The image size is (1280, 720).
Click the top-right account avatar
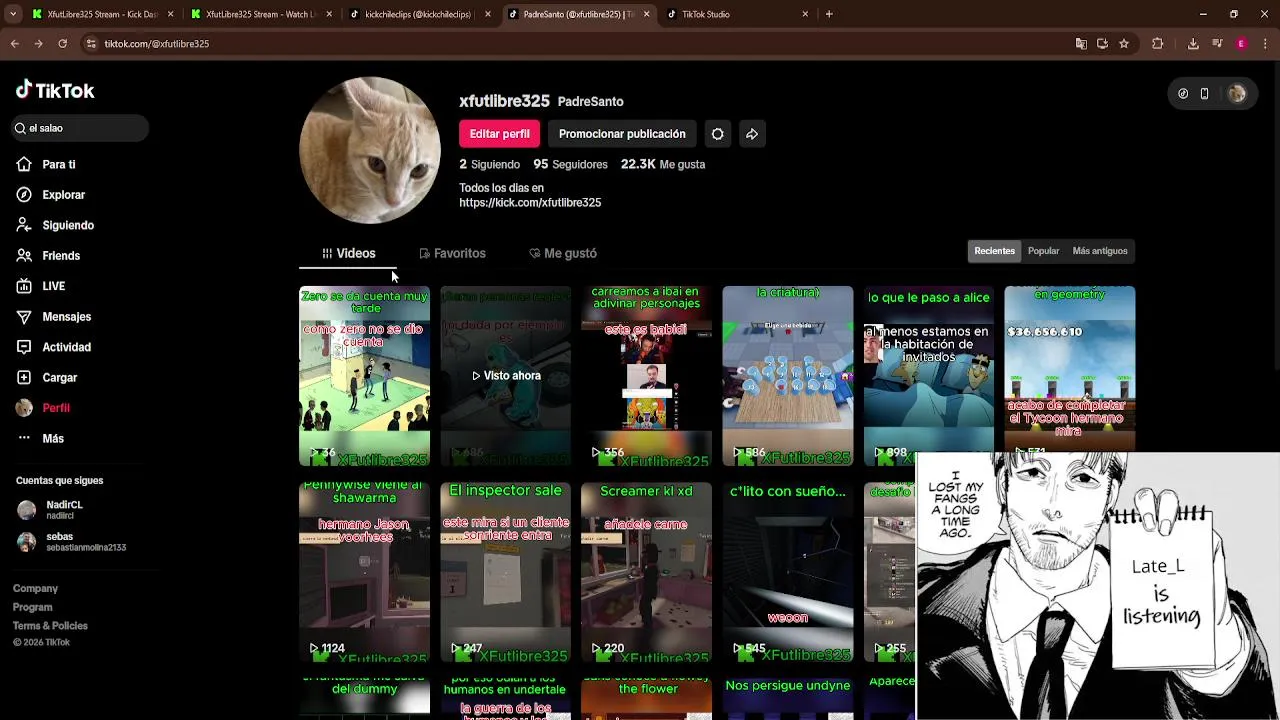pyautogui.click(x=1237, y=93)
